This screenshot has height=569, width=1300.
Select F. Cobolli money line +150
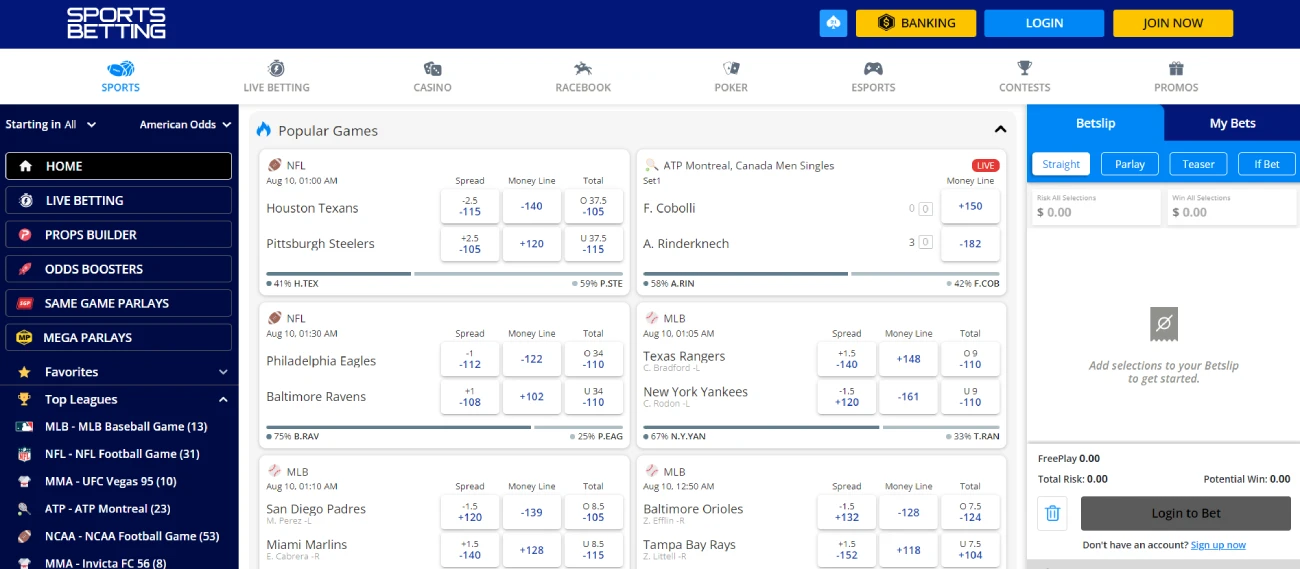[x=970, y=207]
